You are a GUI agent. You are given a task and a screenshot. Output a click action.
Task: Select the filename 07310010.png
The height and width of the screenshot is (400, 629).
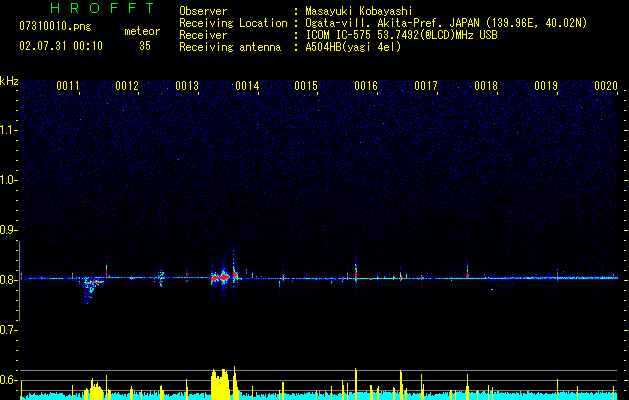click(x=55, y=27)
